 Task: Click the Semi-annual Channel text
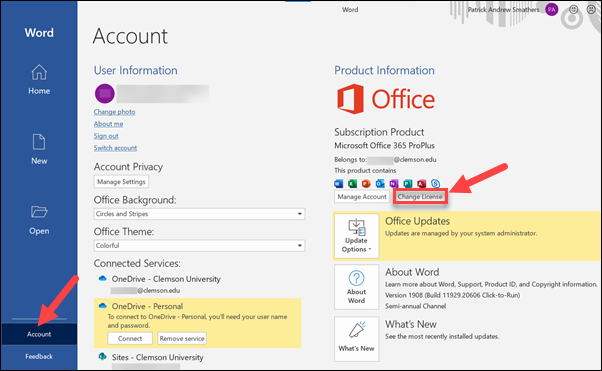click(x=415, y=306)
